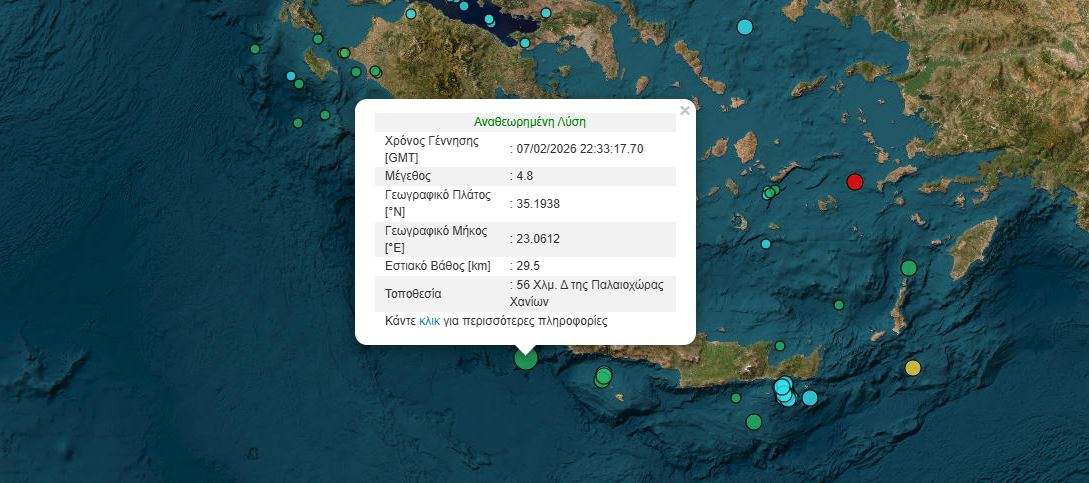Close the earthquake info popup
Screen dimensions: 1089x483
coord(684,111)
